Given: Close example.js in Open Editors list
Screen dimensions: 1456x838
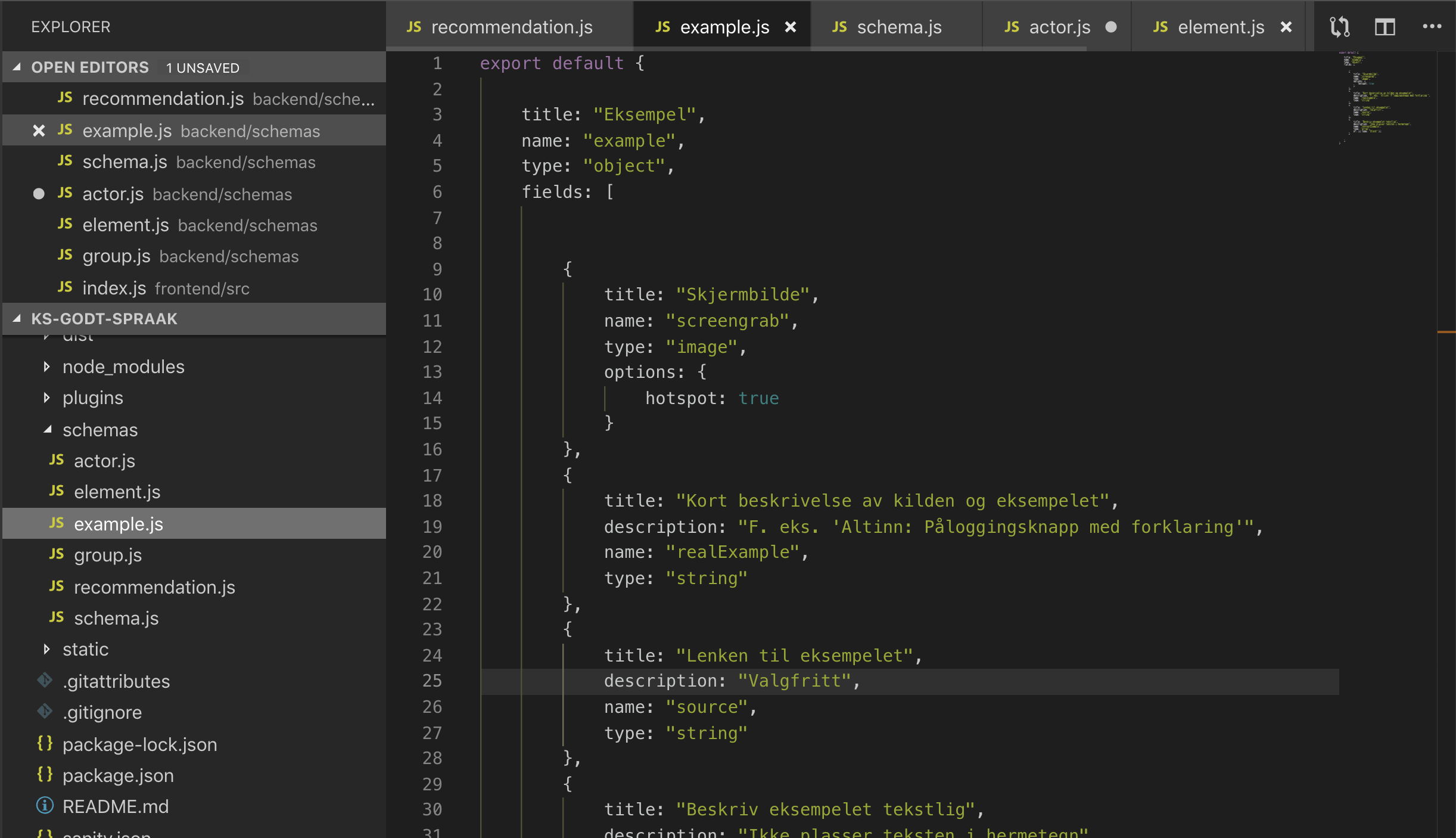Looking at the screenshot, I should coord(39,131).
